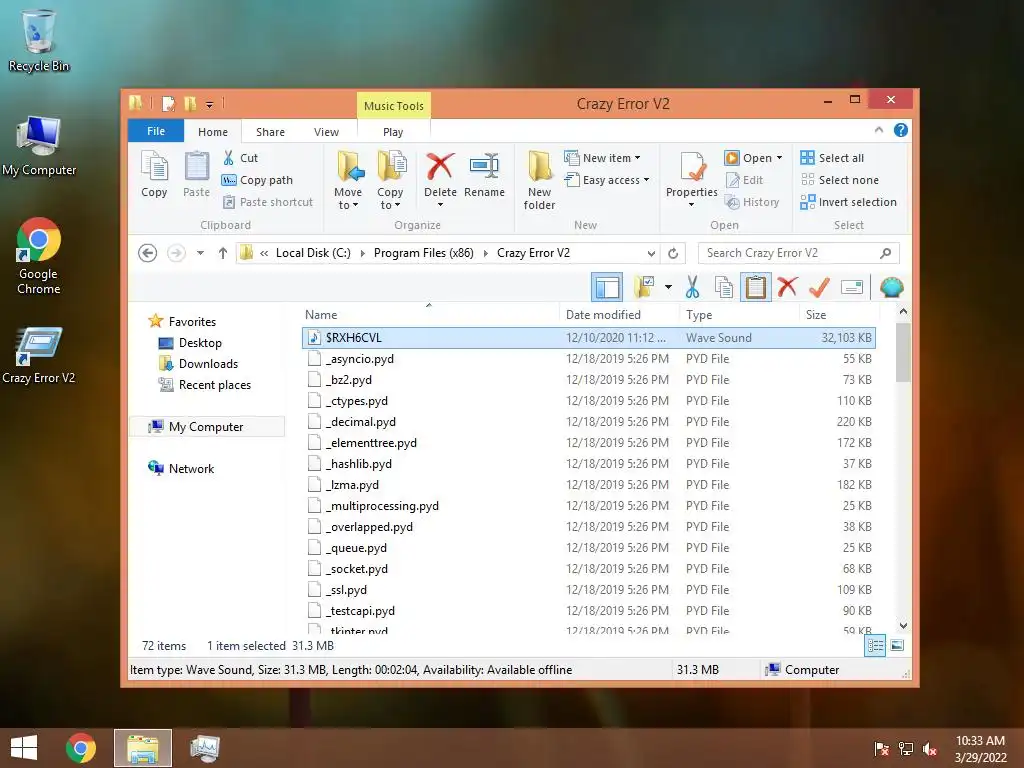The image size is (1024, 768).
Task: Open the File menu tab
Action: [x=155, y=131]
